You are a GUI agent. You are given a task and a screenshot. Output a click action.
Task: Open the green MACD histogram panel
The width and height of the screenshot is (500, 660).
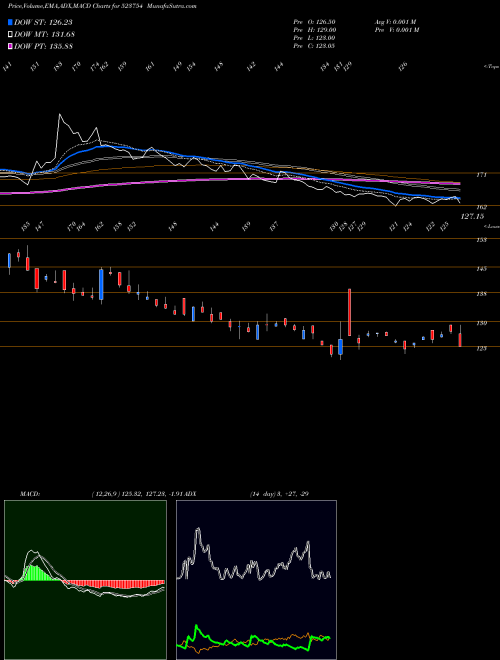[x=85, y=580]
